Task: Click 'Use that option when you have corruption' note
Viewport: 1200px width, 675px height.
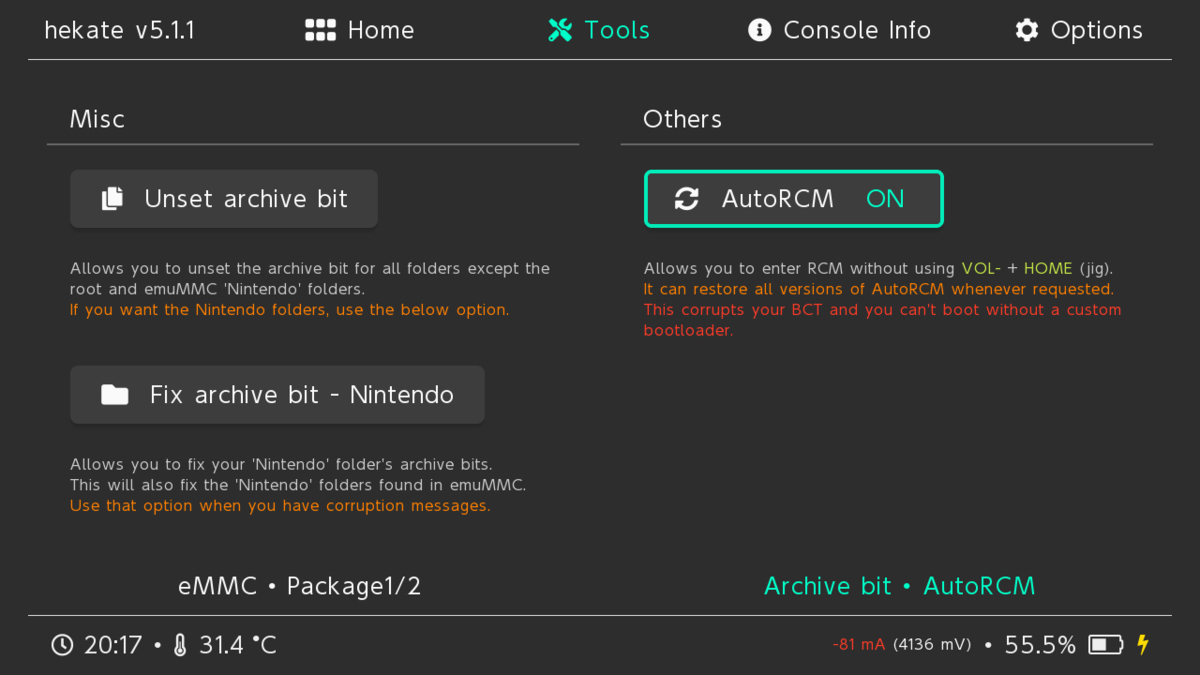Action: pyautogui.click(x=280, y=506)
